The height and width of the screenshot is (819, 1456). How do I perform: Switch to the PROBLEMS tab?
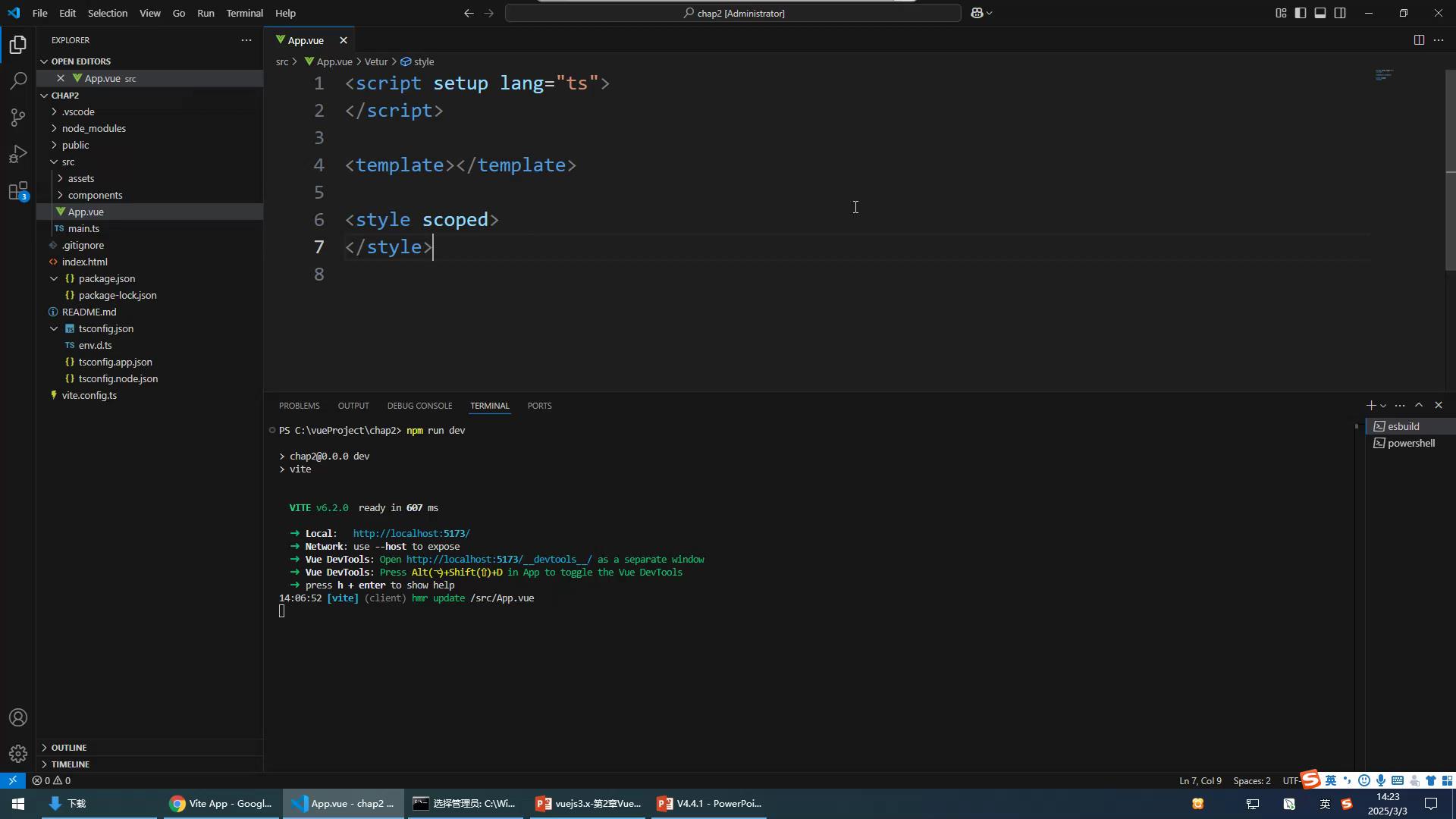pos(299,406)
